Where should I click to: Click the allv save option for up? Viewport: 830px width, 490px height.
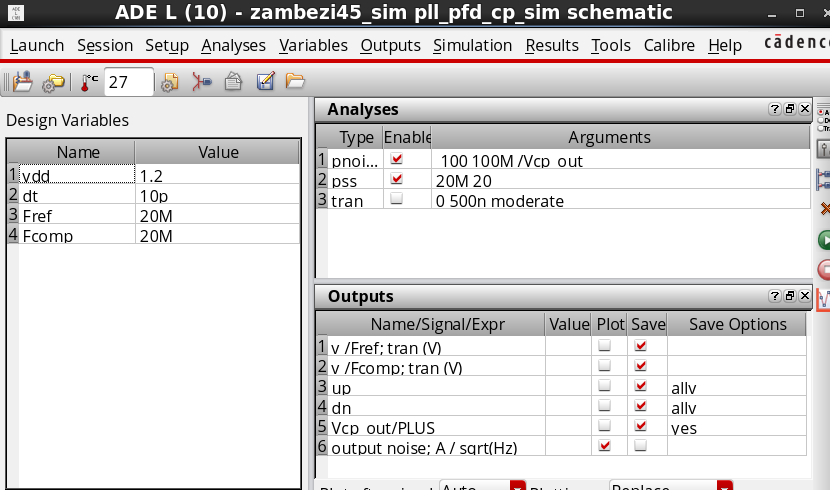click(x=737, y=387)
